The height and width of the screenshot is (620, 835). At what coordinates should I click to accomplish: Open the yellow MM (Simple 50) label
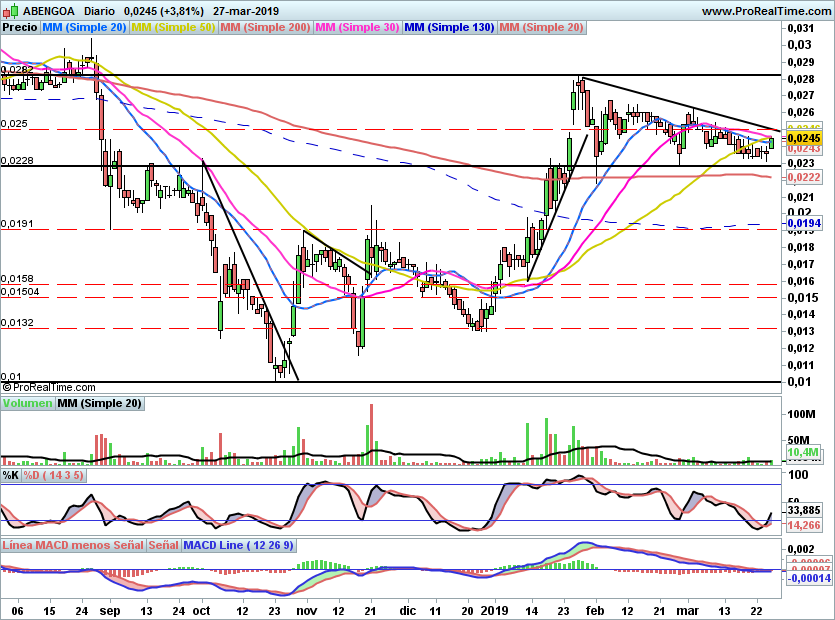tap(173, 27)
